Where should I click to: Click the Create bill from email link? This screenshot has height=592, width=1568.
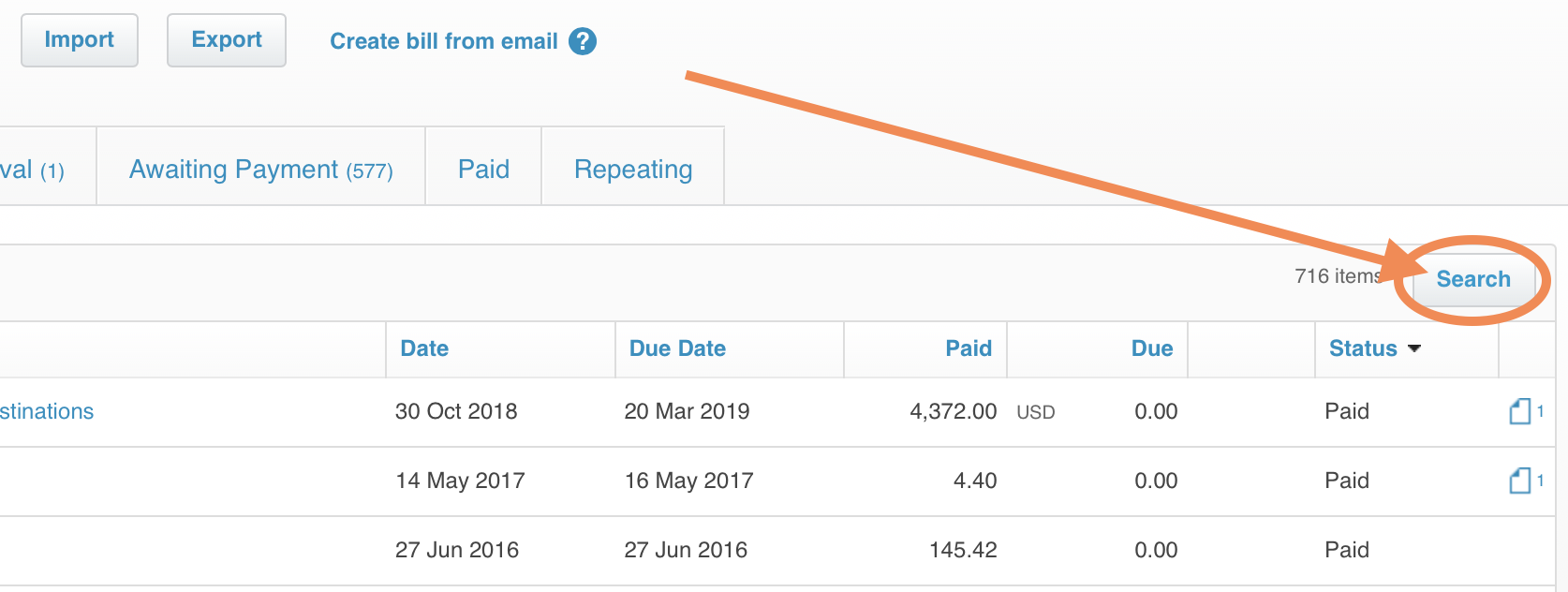click(443, 40)
